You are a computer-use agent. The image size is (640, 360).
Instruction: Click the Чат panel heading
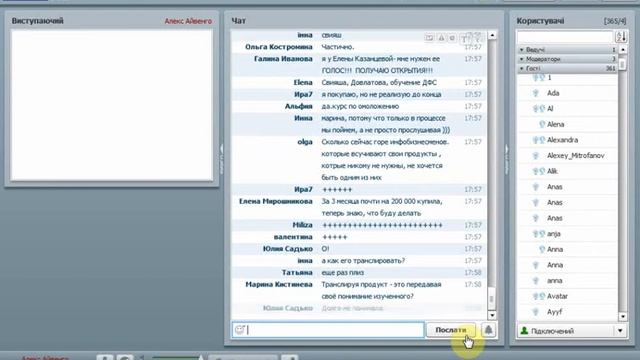239,21
